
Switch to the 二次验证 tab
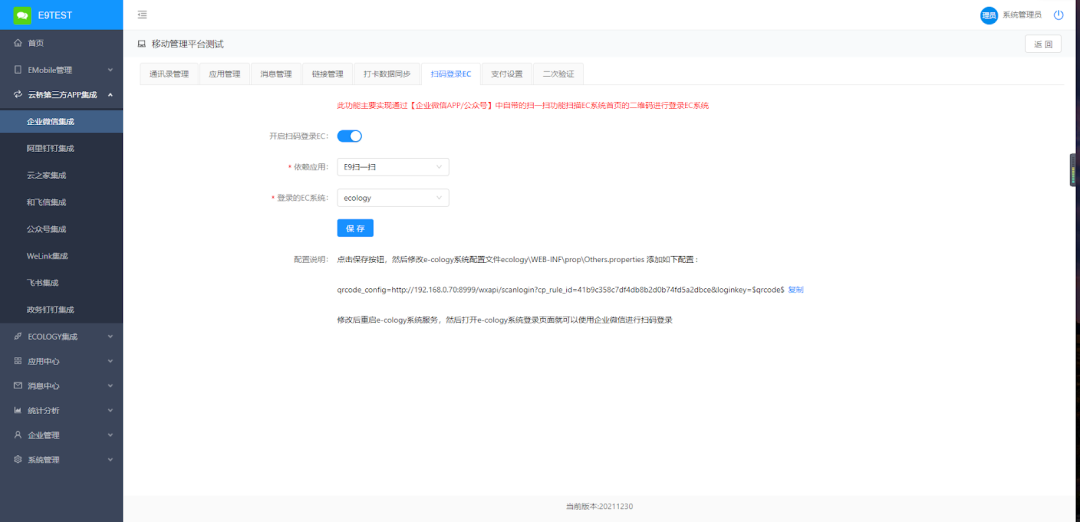558,74
